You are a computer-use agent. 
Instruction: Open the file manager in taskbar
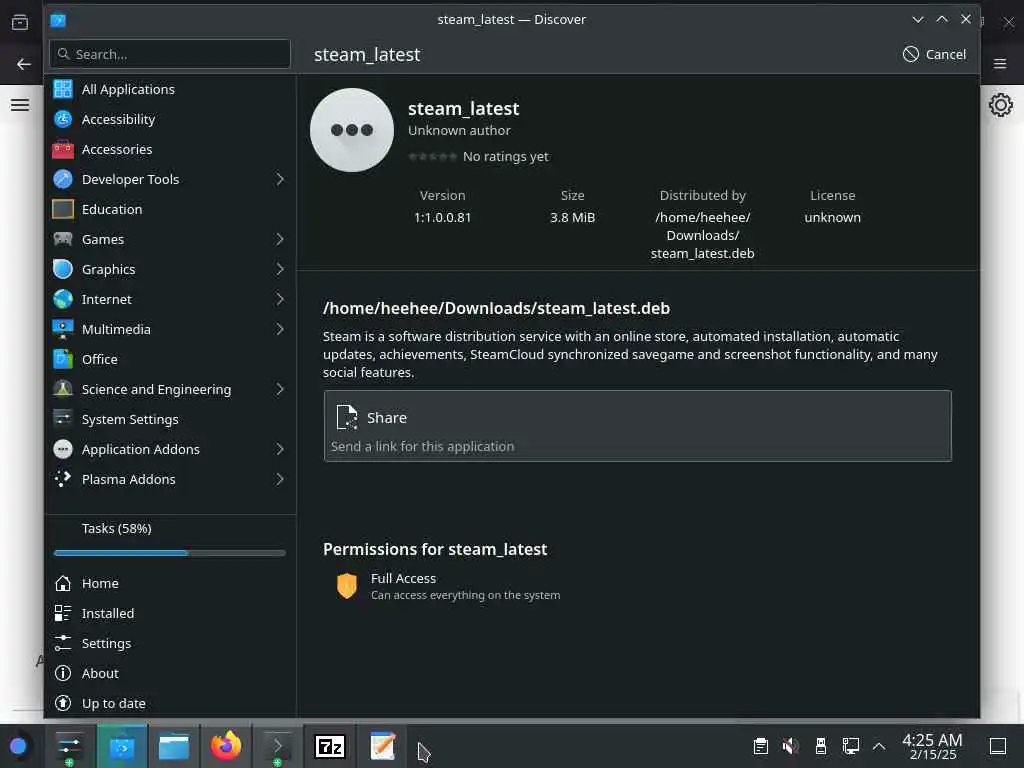[174, 746]
